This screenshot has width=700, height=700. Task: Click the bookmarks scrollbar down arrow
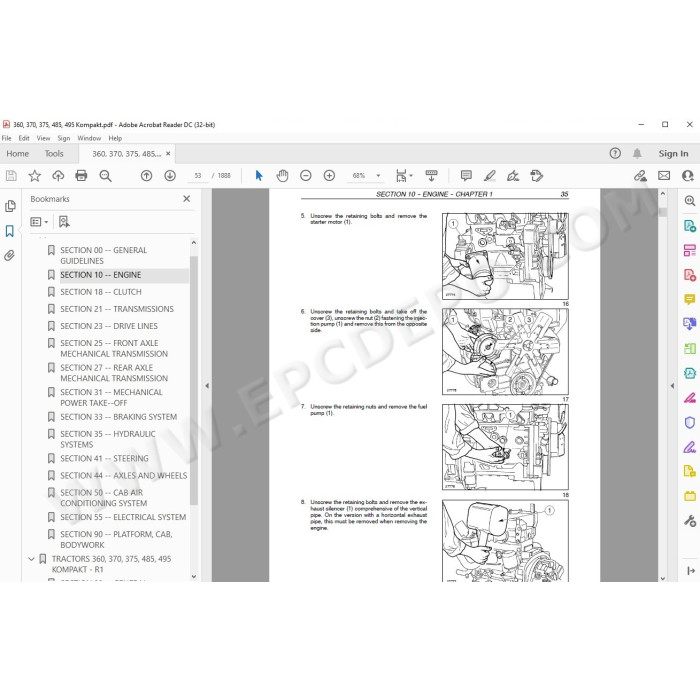pyautogui.click(x=194, y=576)
